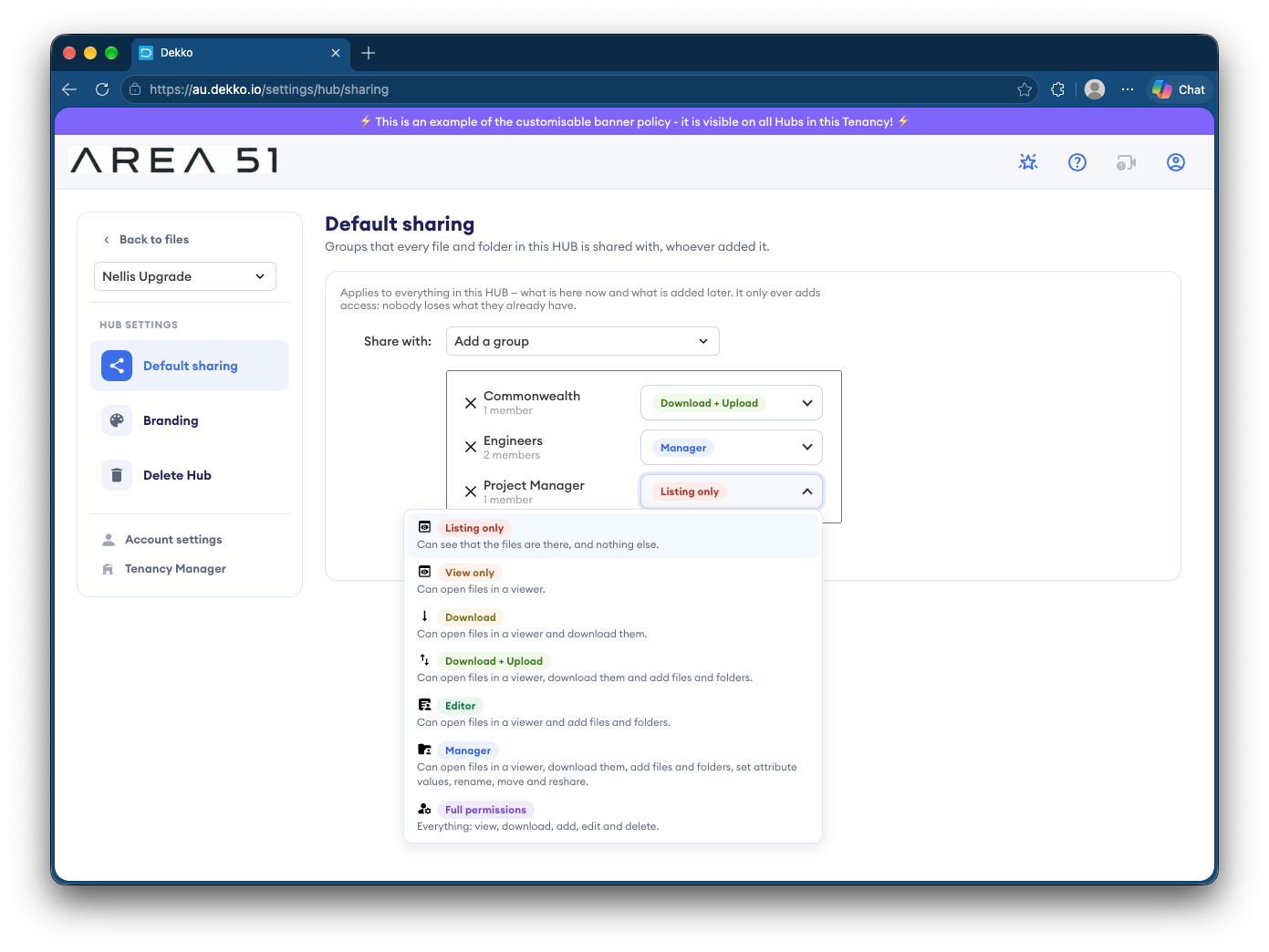Open the help question mark icon

(1077, 162)
